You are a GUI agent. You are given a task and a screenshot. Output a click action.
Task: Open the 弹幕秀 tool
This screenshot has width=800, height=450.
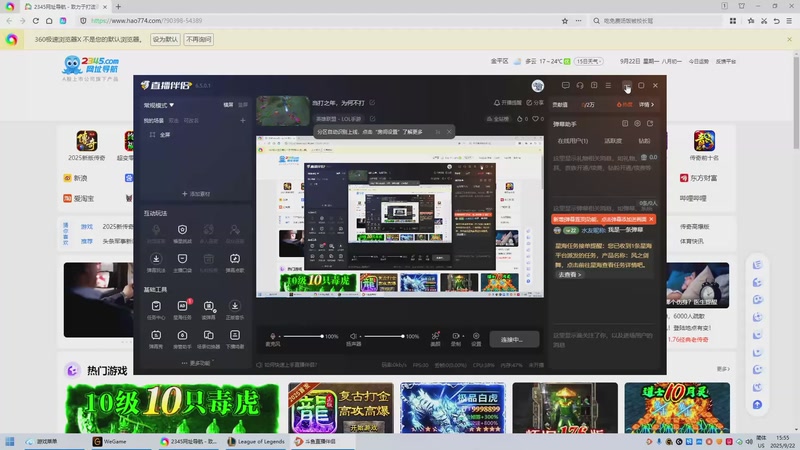point(156,339)
